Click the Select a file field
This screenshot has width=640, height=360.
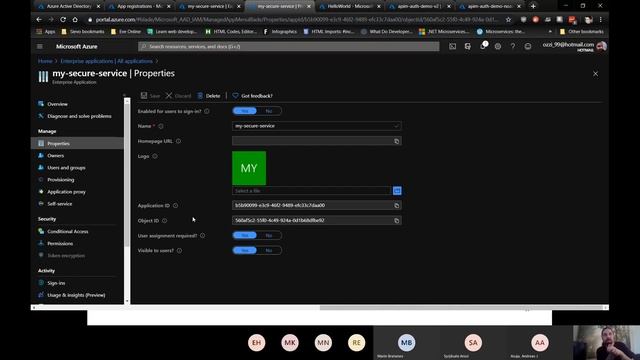312,191
